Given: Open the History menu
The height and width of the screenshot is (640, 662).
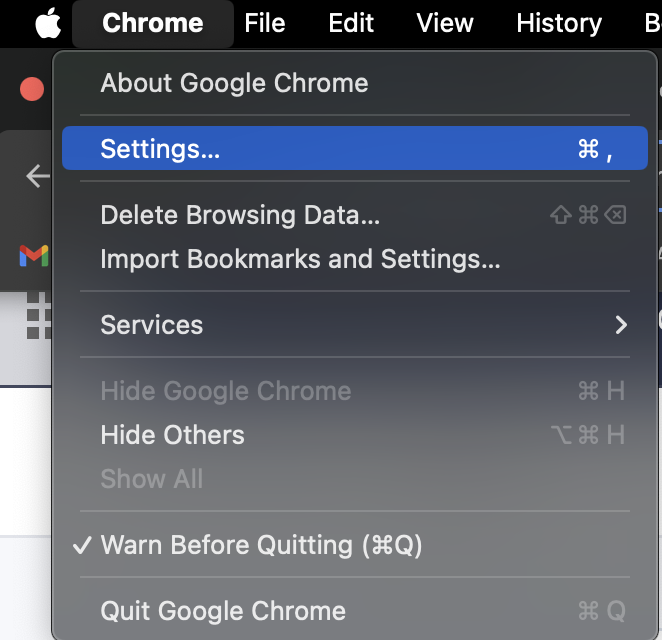Looking at the screenshot, I should coord(559,23).
